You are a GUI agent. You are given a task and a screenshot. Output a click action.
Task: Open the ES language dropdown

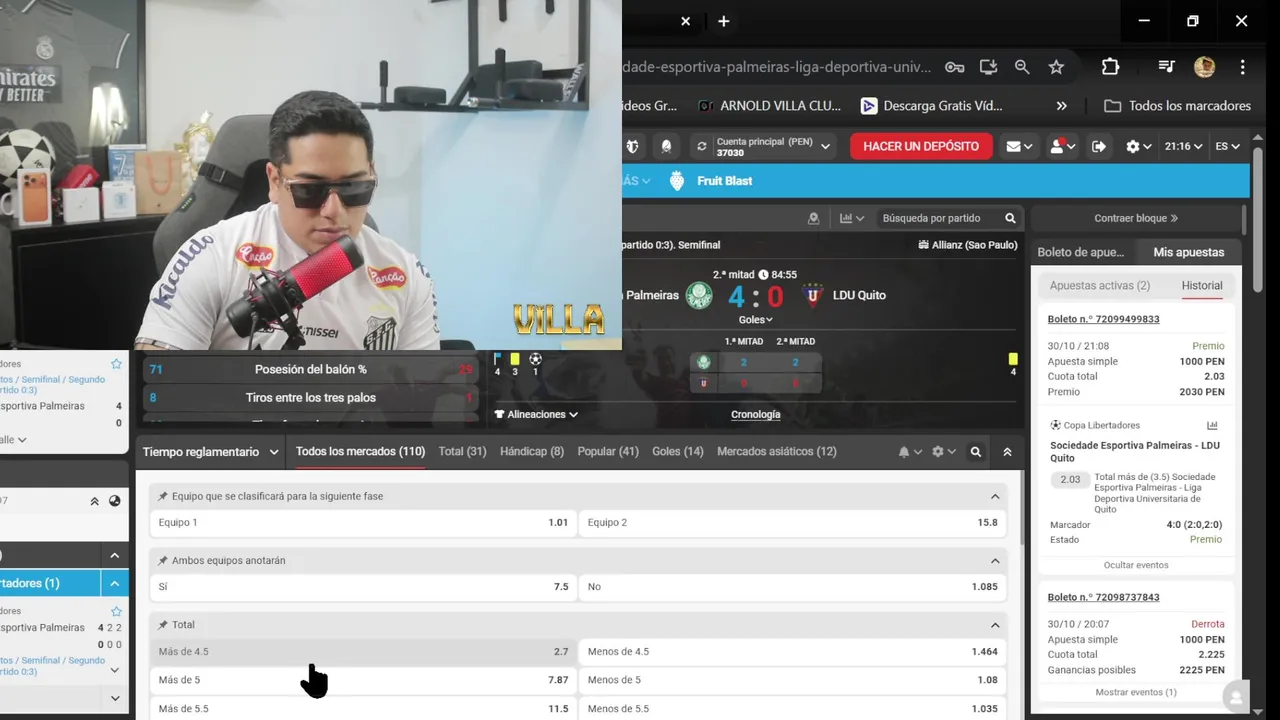[x=1227, y=146]
